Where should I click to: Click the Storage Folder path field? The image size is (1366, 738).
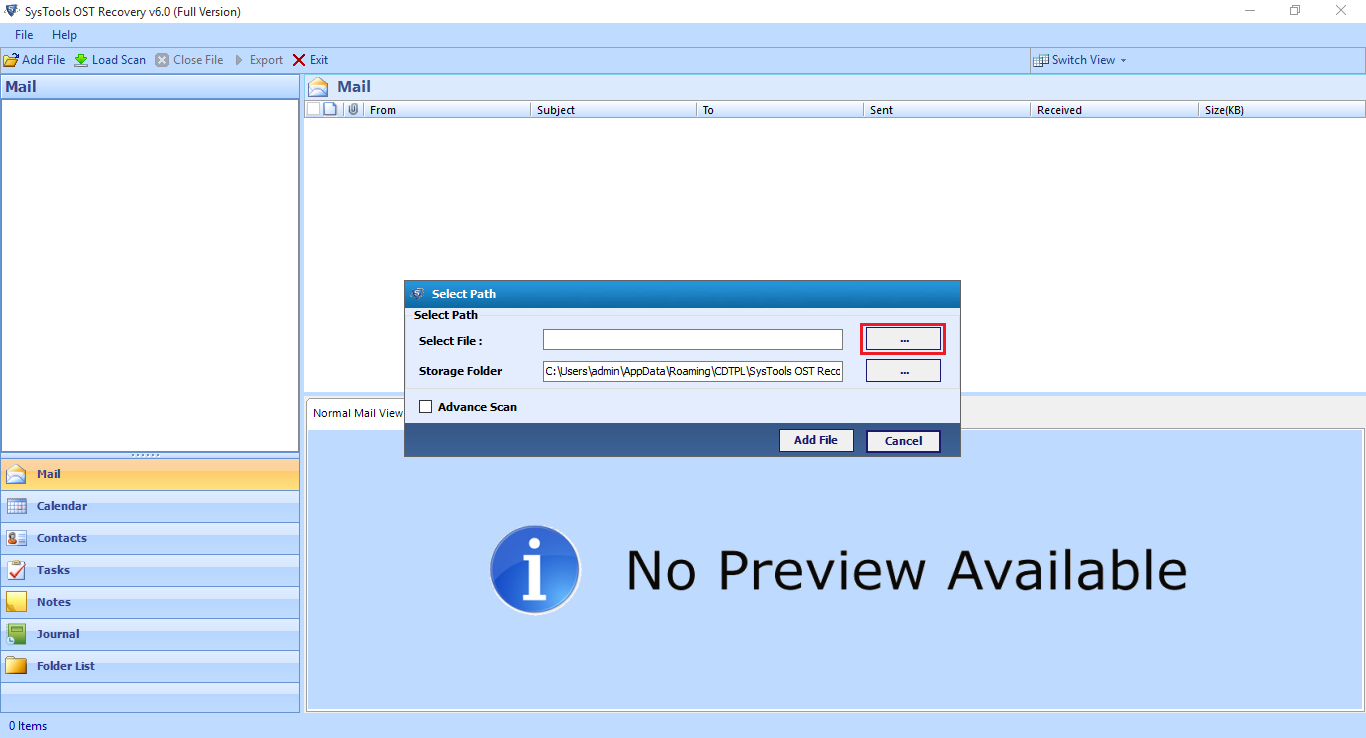(x=693, y=371)
